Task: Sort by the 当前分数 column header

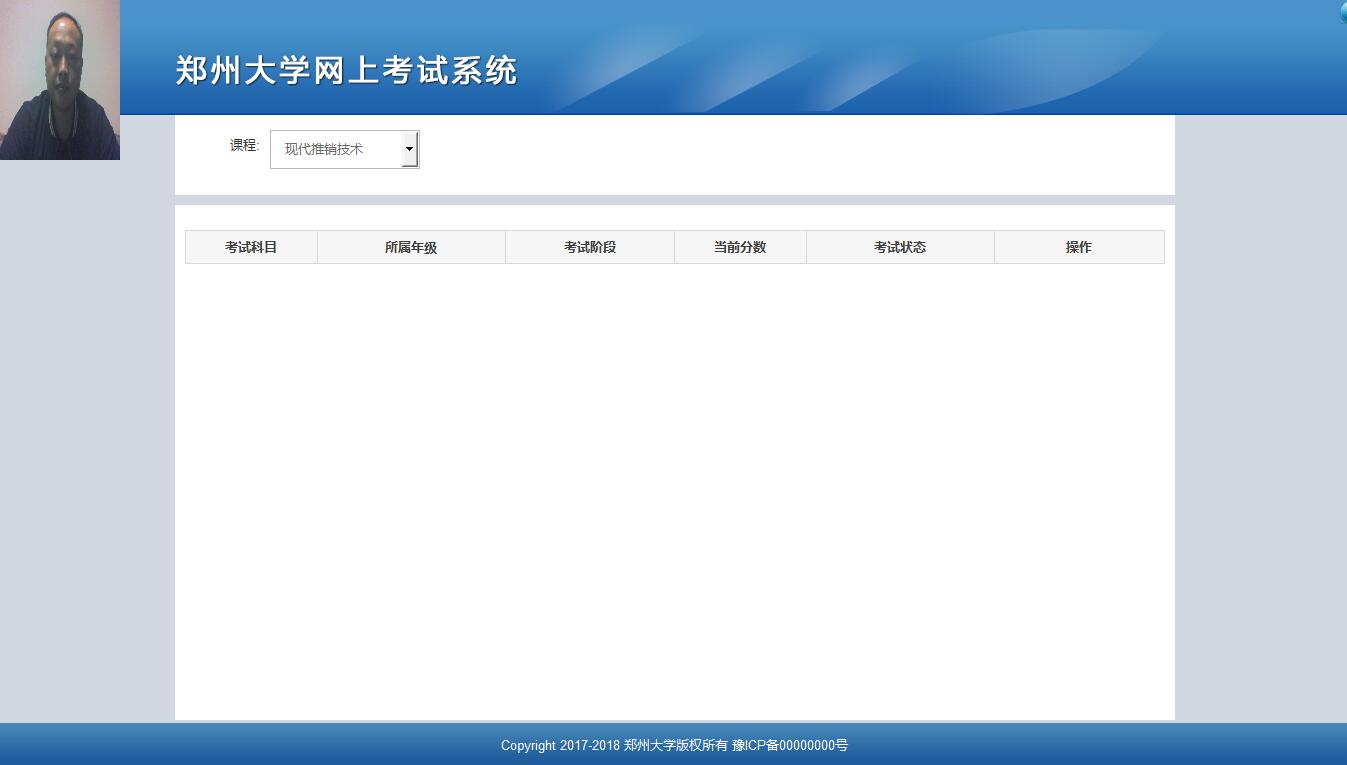Action: [x=740, y=247]
